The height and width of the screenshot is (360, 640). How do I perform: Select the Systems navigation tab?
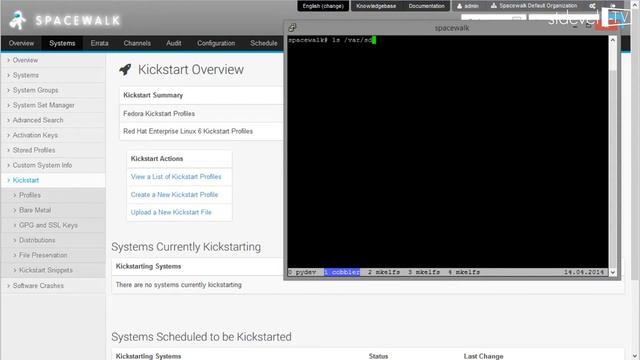click(62, 43)
